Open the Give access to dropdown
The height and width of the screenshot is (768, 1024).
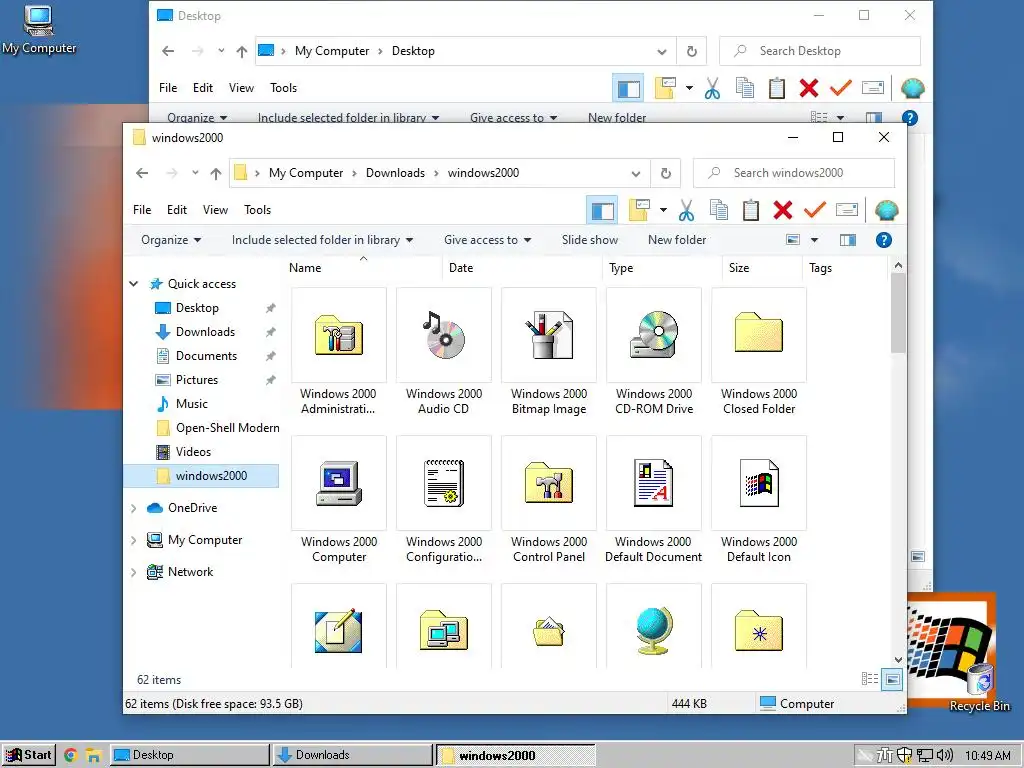tap(488, 240)
